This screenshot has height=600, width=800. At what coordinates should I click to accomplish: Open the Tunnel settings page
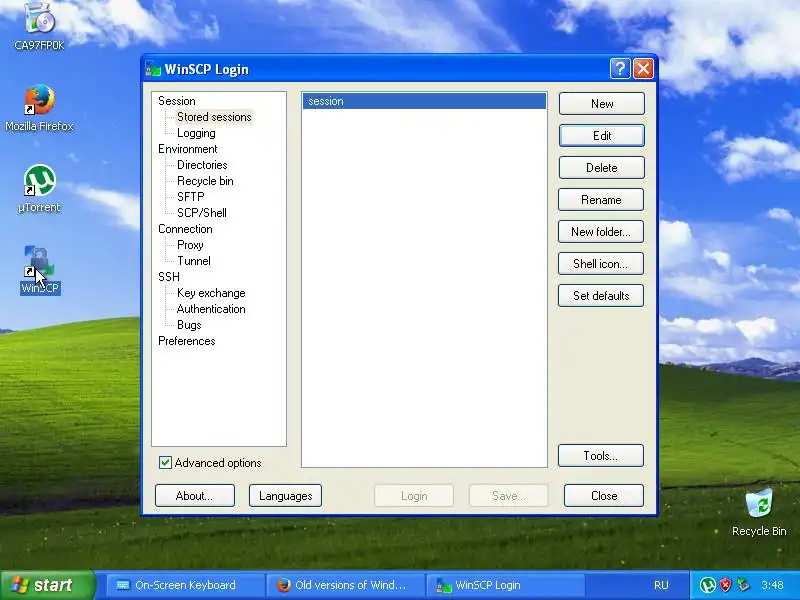pos(194,261)
